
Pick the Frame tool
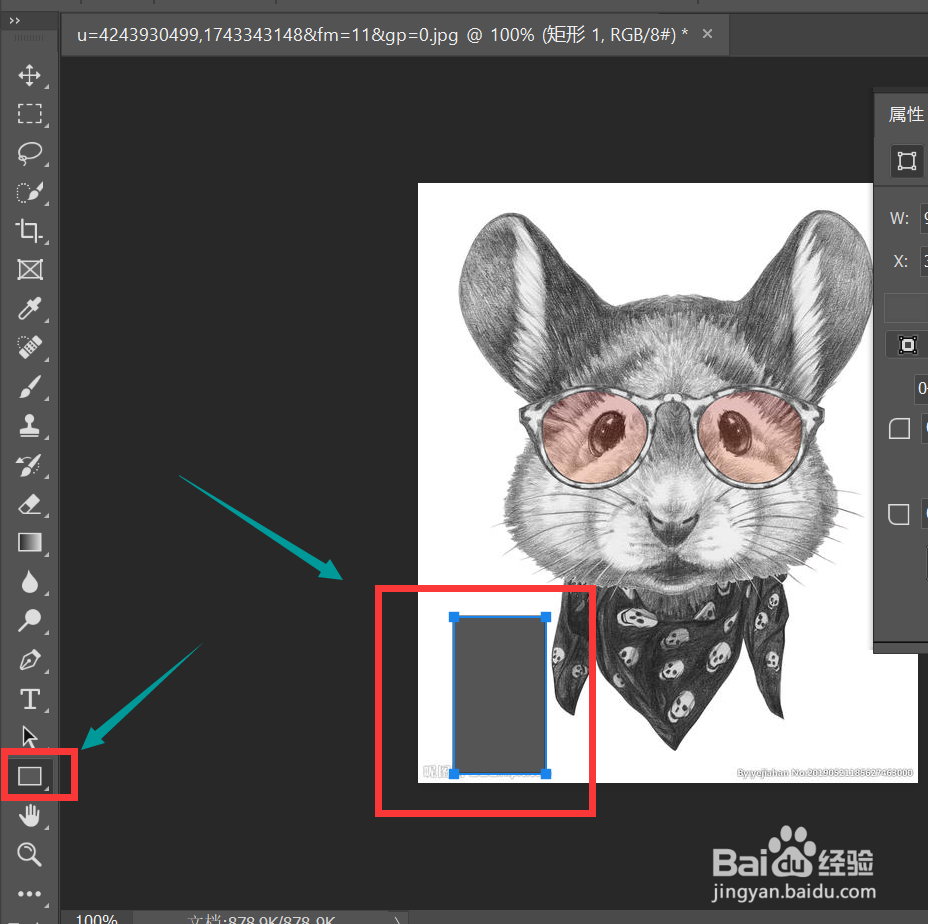(x=30, y=269)
